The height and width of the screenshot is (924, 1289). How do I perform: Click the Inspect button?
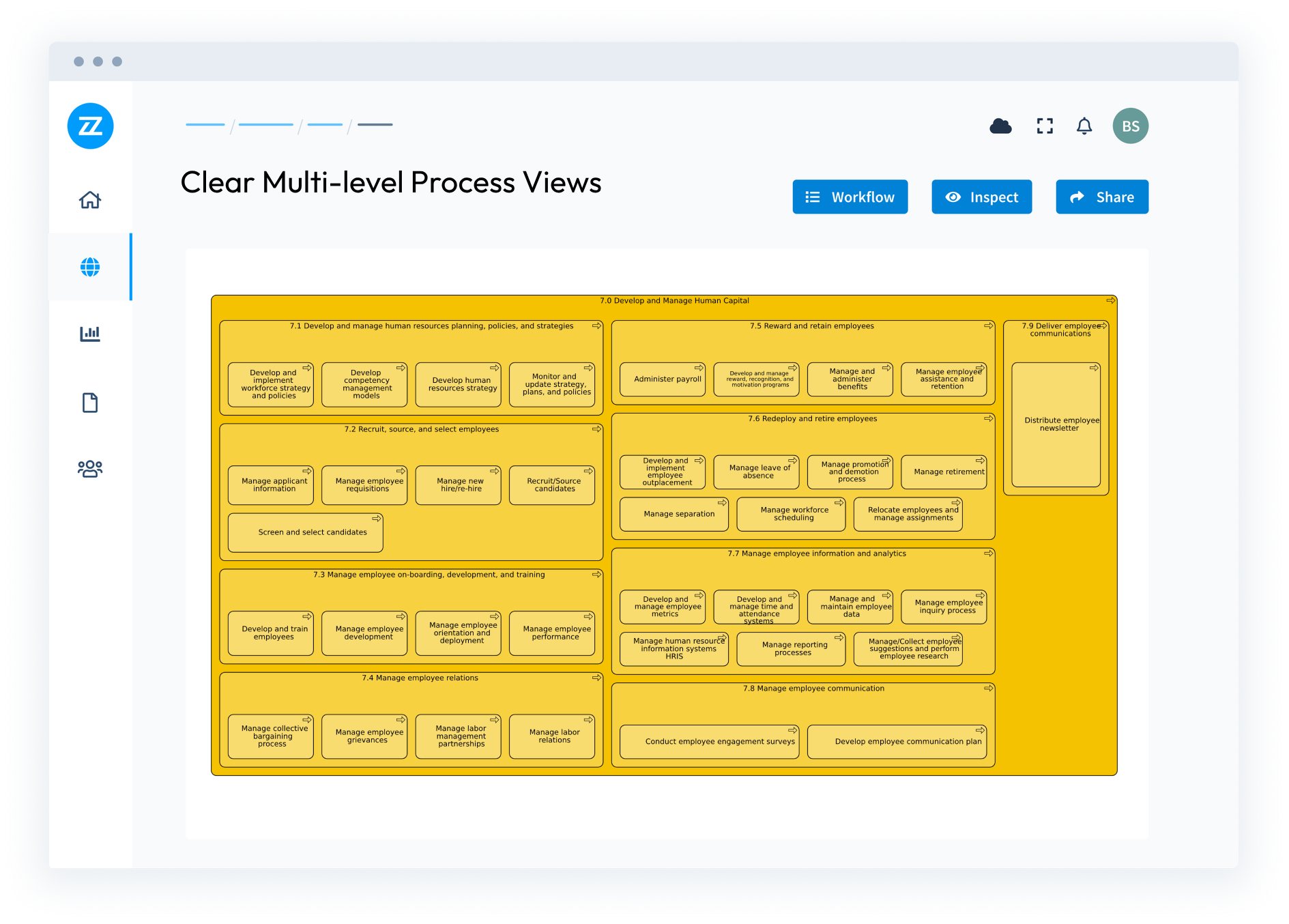(981, 197)
